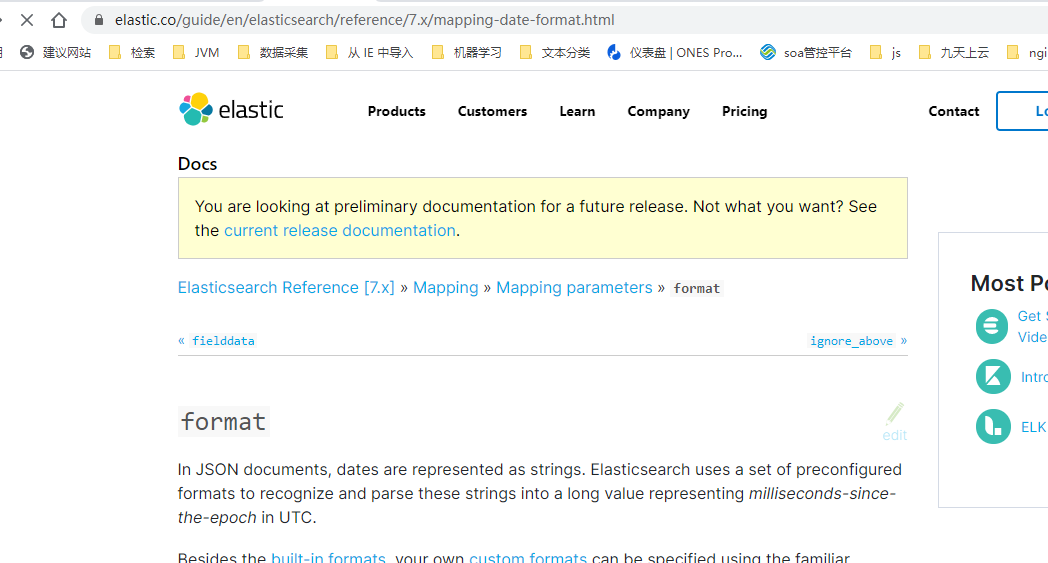The image size is (1048, 563).
Task: Open the 从 IE 中导入 bookmark folder
Action: point(369,52)
